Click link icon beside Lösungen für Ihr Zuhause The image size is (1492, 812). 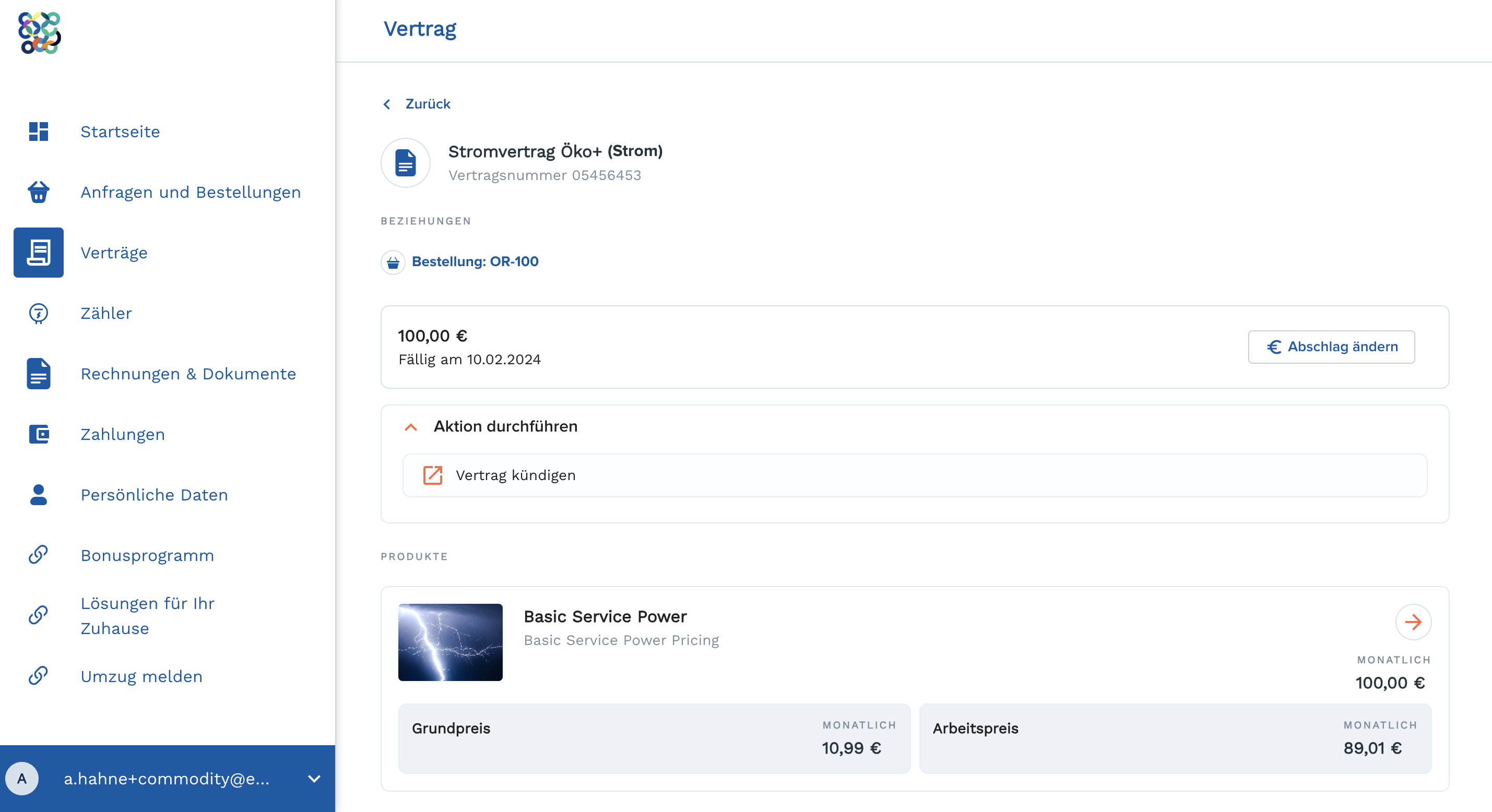(x=38, y=615)
